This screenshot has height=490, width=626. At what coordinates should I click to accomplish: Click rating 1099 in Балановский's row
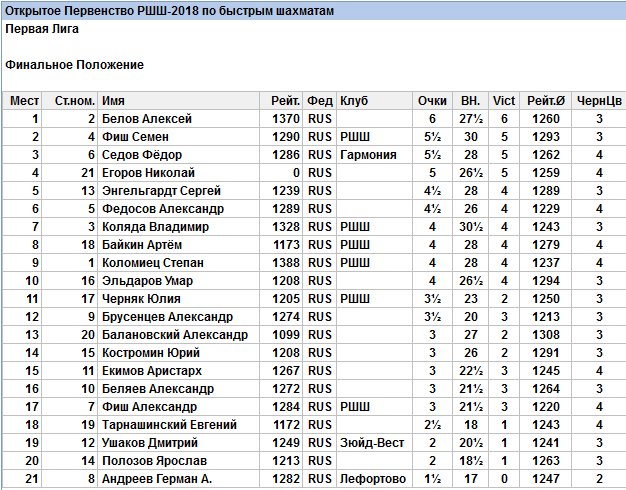[286, 335]
